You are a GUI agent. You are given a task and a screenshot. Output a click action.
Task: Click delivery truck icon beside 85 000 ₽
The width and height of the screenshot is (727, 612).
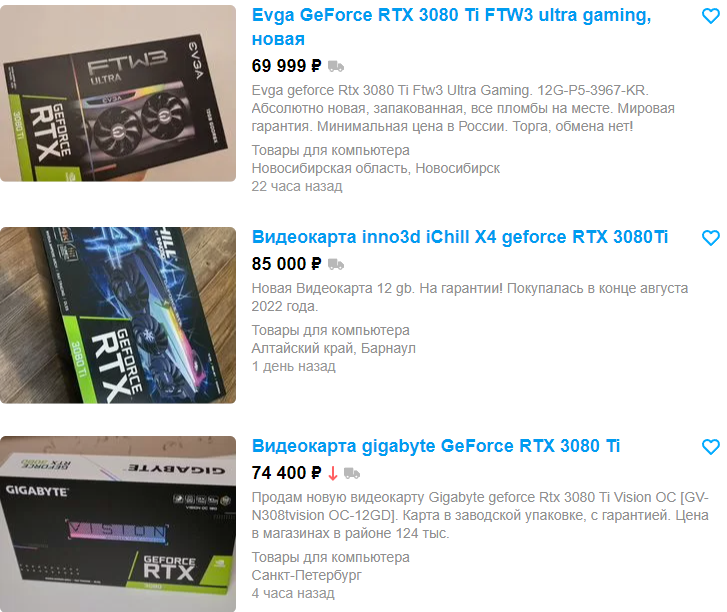pyautogui.click(x=336, y=265)
